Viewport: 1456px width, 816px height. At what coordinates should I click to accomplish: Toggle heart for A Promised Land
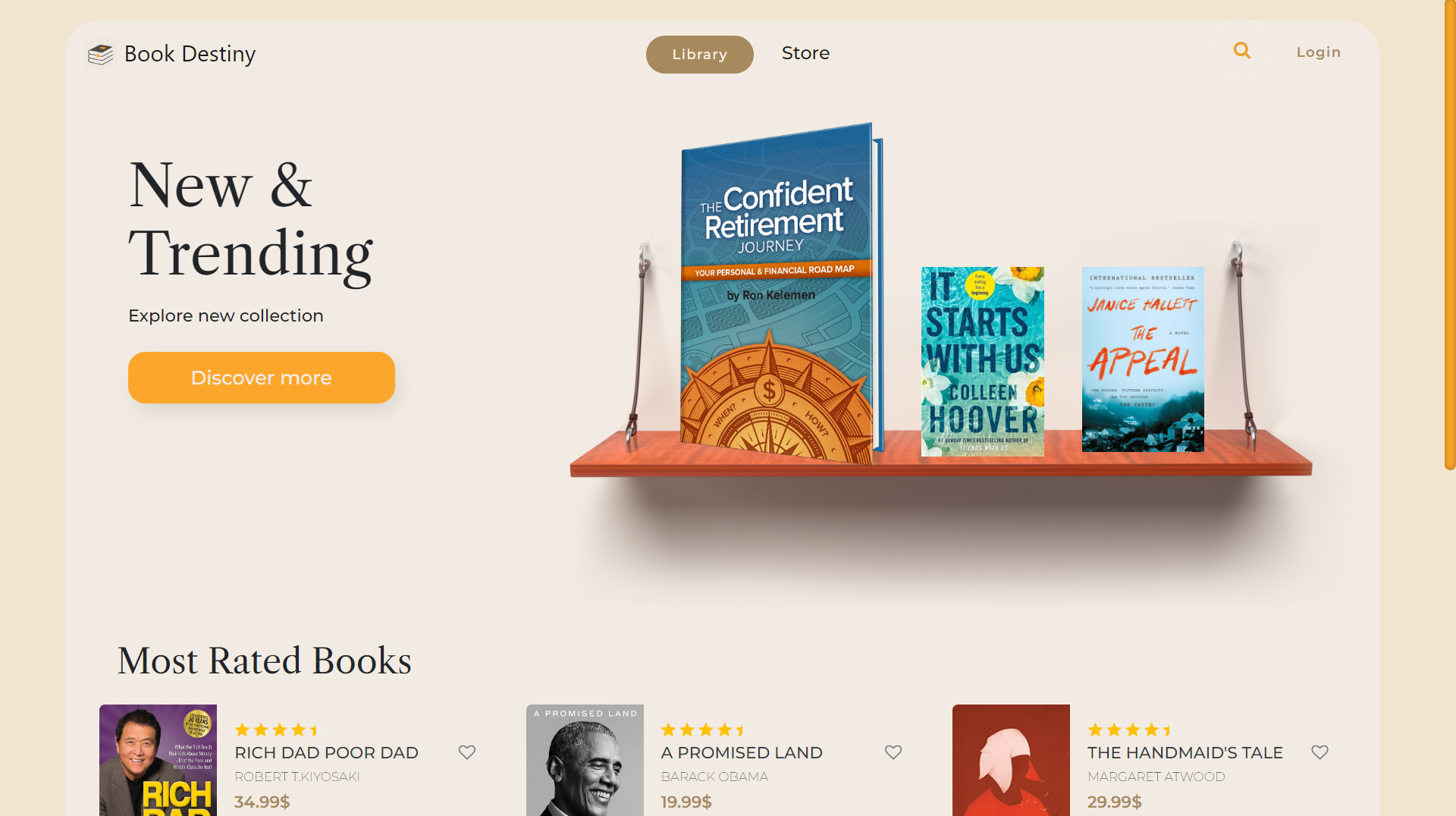pos(893,752)
